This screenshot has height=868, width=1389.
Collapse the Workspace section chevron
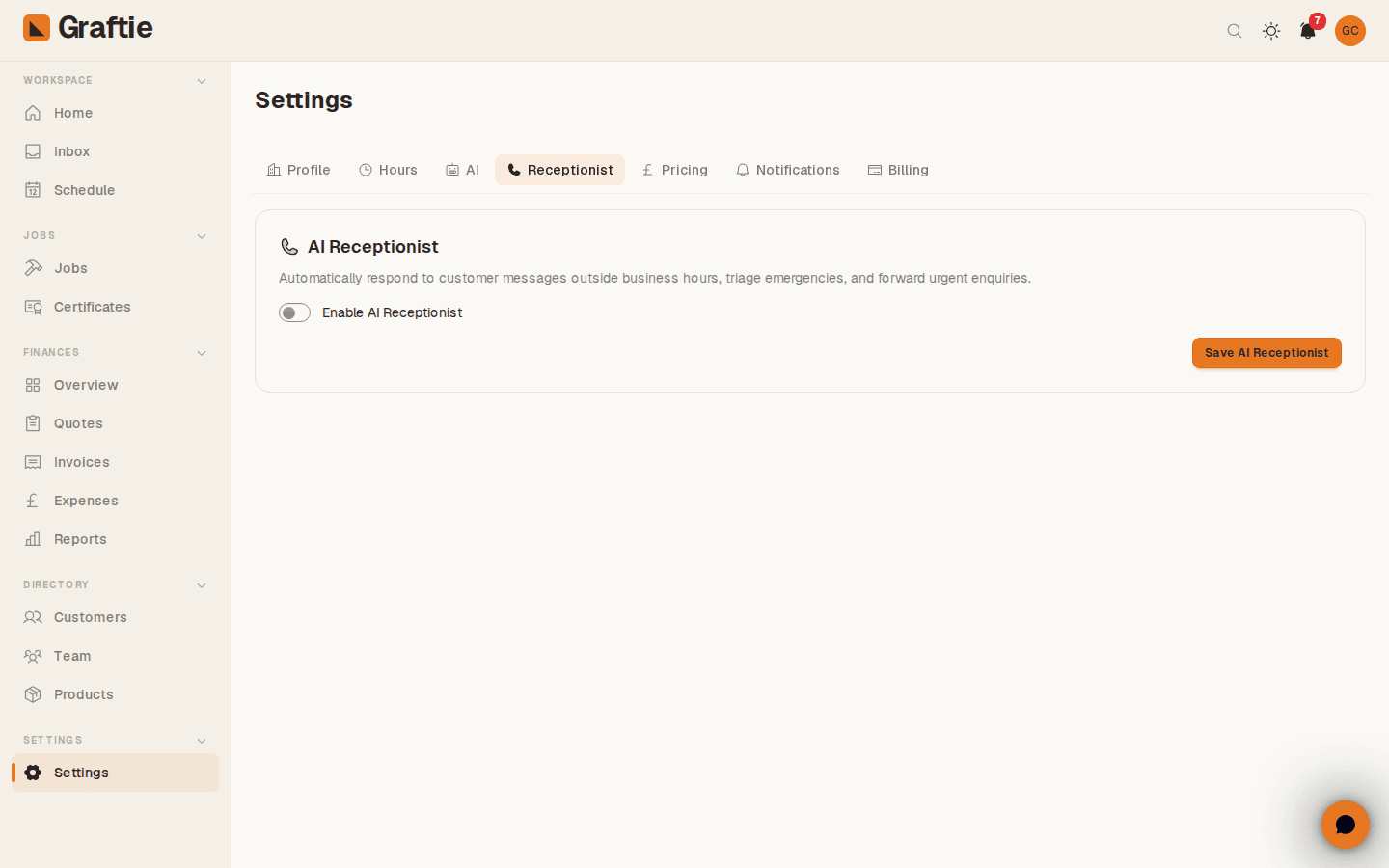tap(202, 81)
